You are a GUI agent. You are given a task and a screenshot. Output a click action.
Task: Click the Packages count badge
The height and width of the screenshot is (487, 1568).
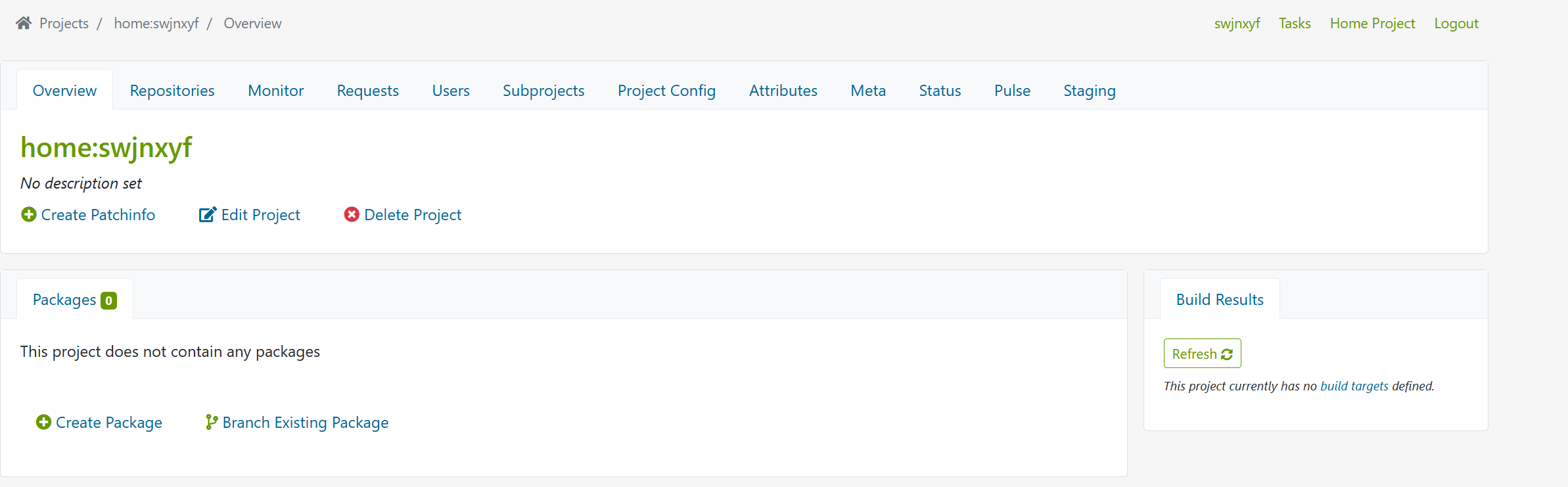click(x=109, y=300)
